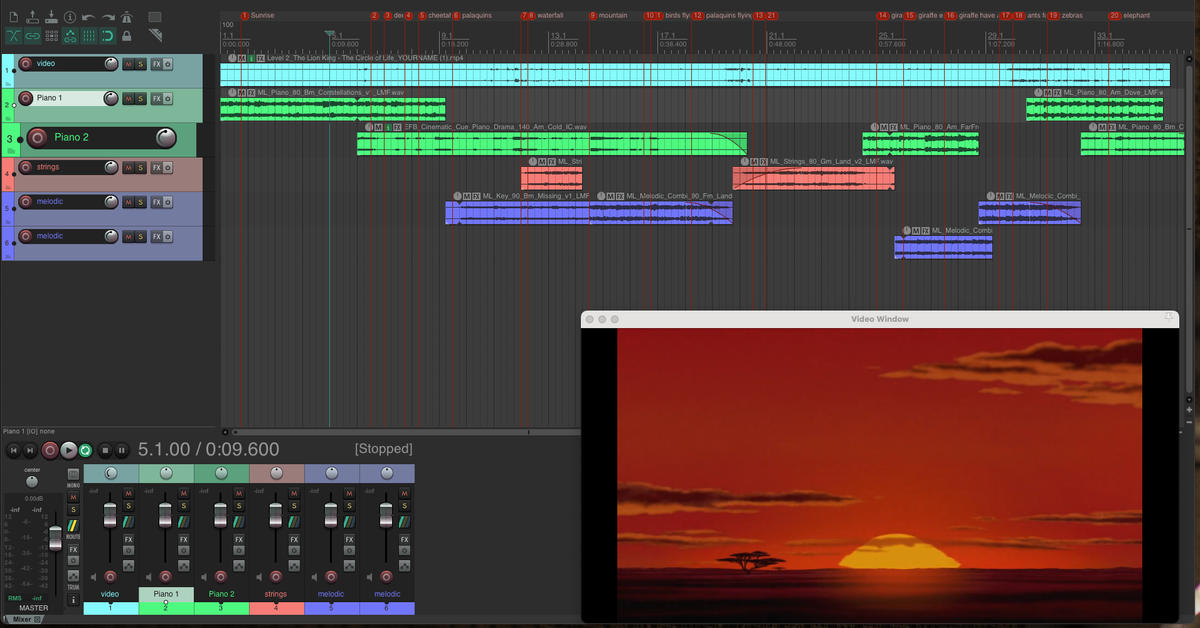The width and height of the screenshot is (1200, 628).
Task: Click the Redo arrow in toolbar
Action: [x=108, y=17]
